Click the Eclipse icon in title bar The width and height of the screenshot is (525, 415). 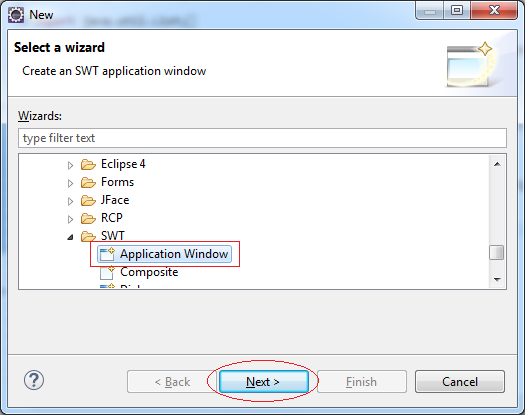pyautogui.click(x=16, y=15)
